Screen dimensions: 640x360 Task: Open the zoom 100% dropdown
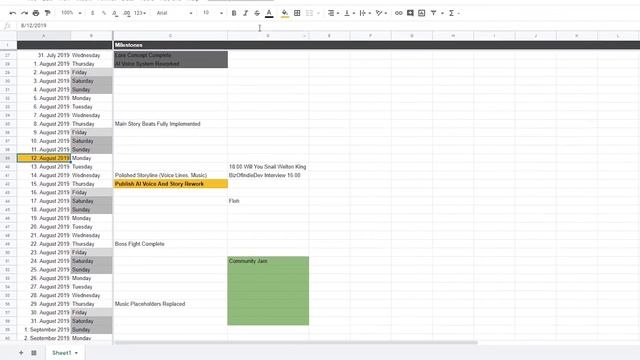(x=71, y=13)
